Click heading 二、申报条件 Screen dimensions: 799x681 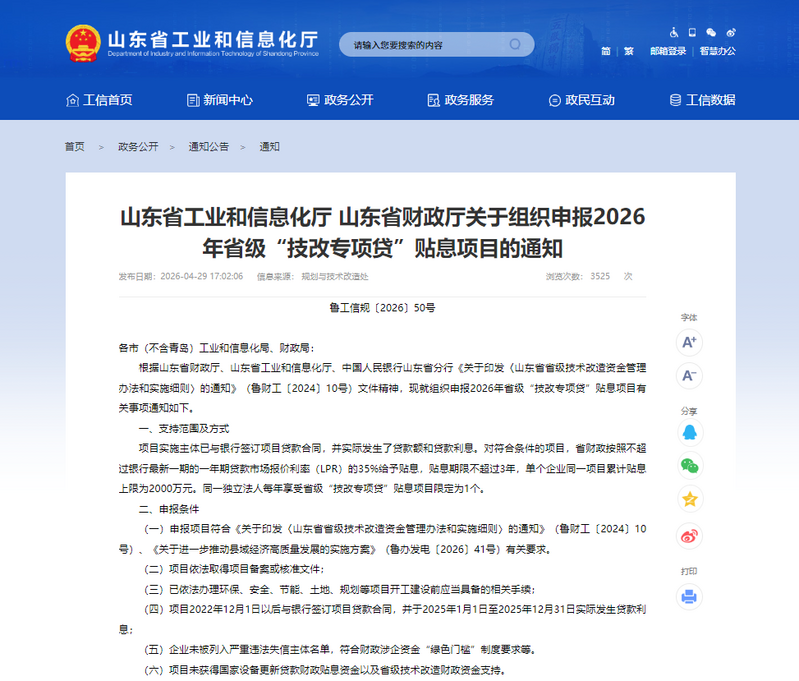[169, 509]
